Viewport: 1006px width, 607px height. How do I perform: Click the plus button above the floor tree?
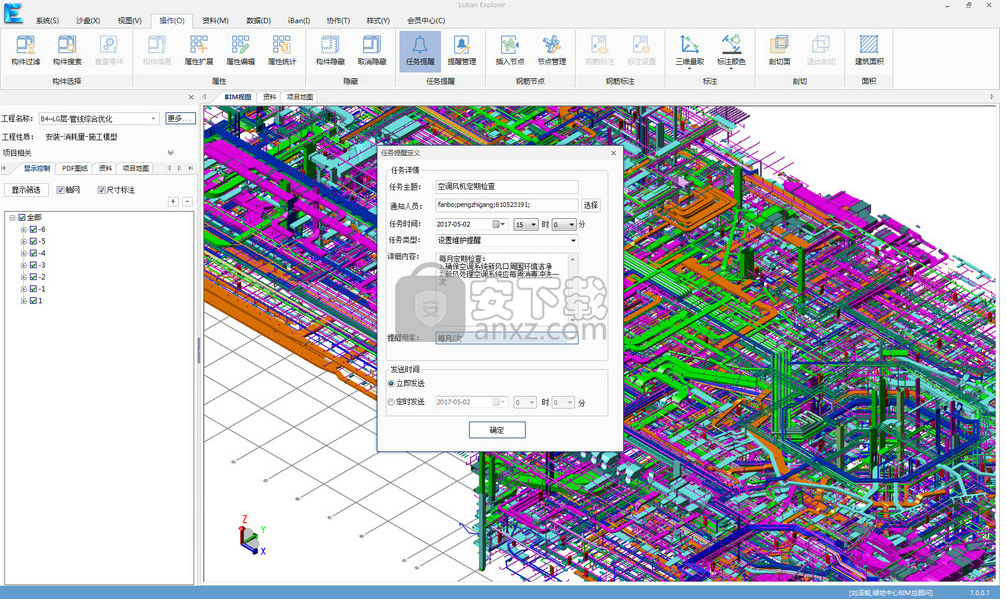(173, 201)
